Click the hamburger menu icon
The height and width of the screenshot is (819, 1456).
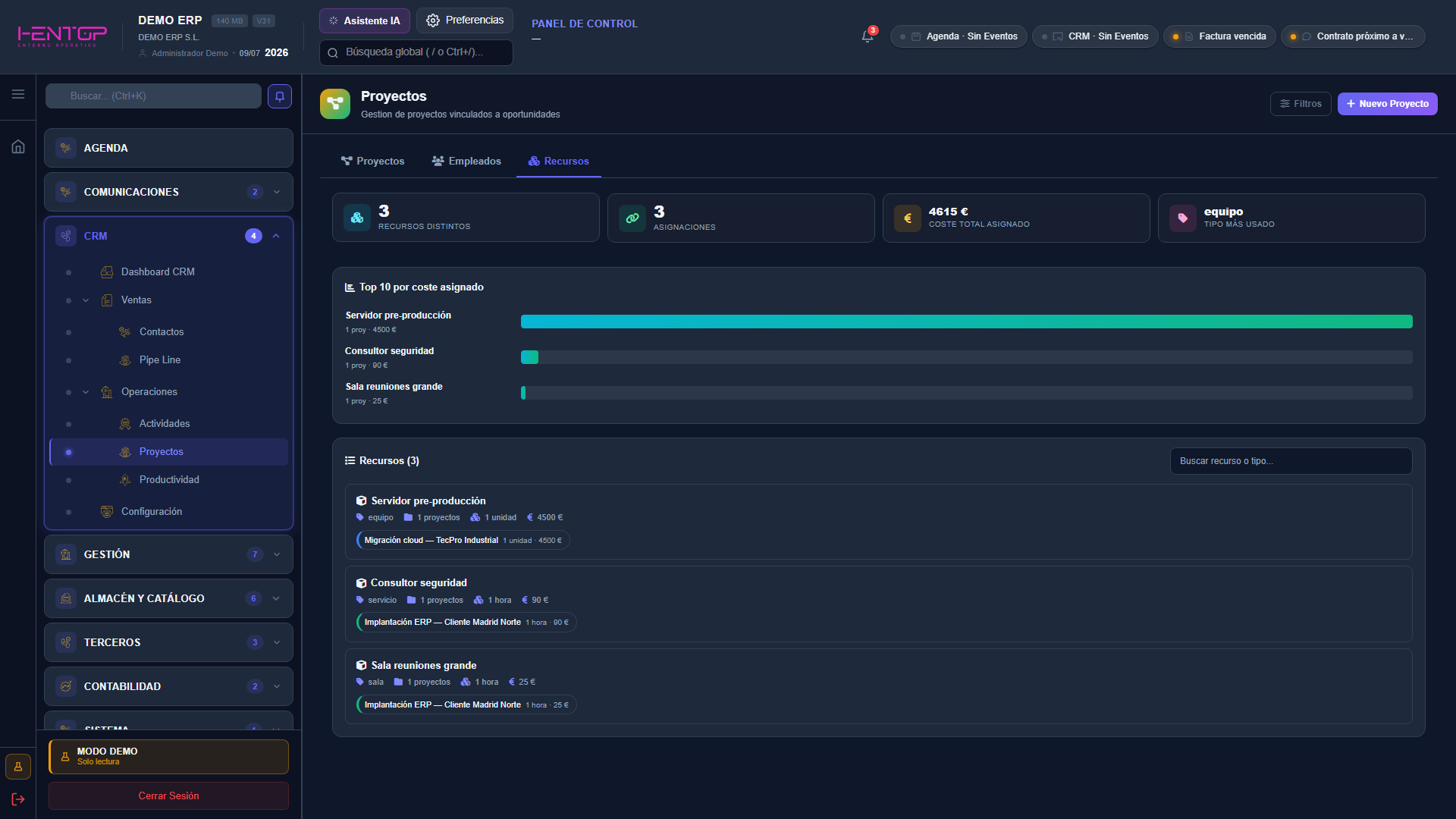(18, 94)
